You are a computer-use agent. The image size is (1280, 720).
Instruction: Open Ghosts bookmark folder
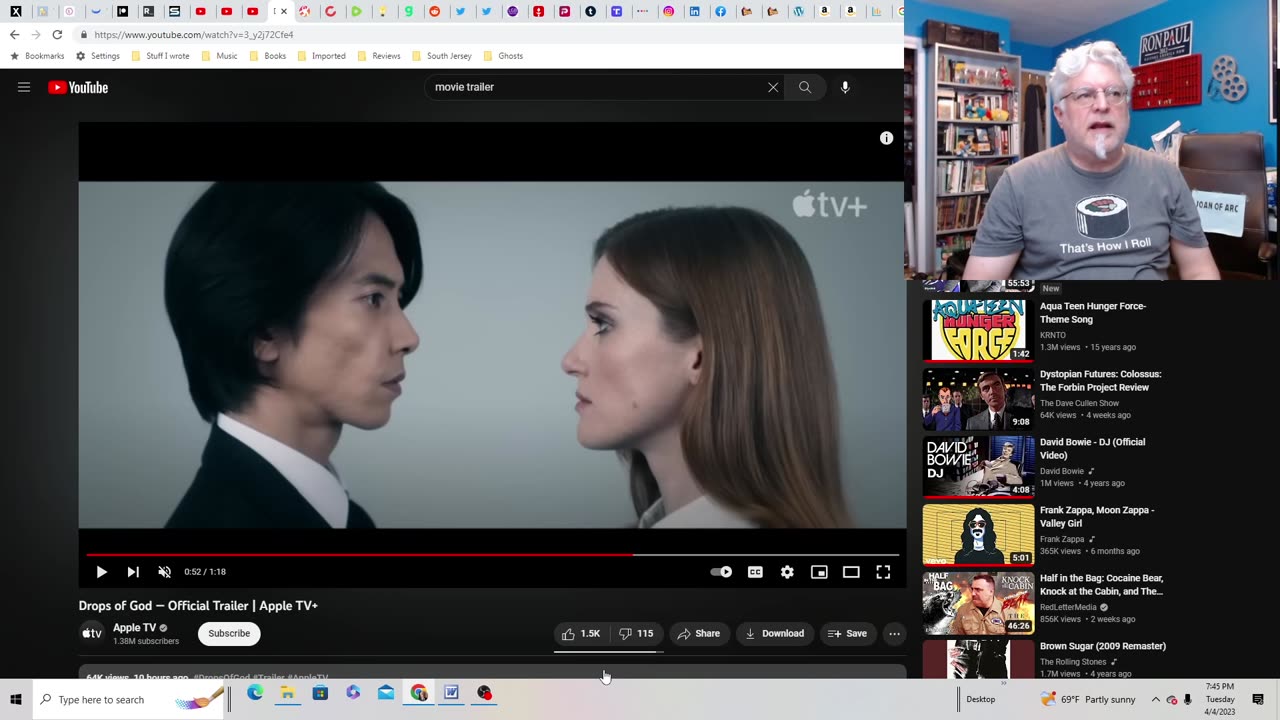pyautogui.click(x=503, y=56)
